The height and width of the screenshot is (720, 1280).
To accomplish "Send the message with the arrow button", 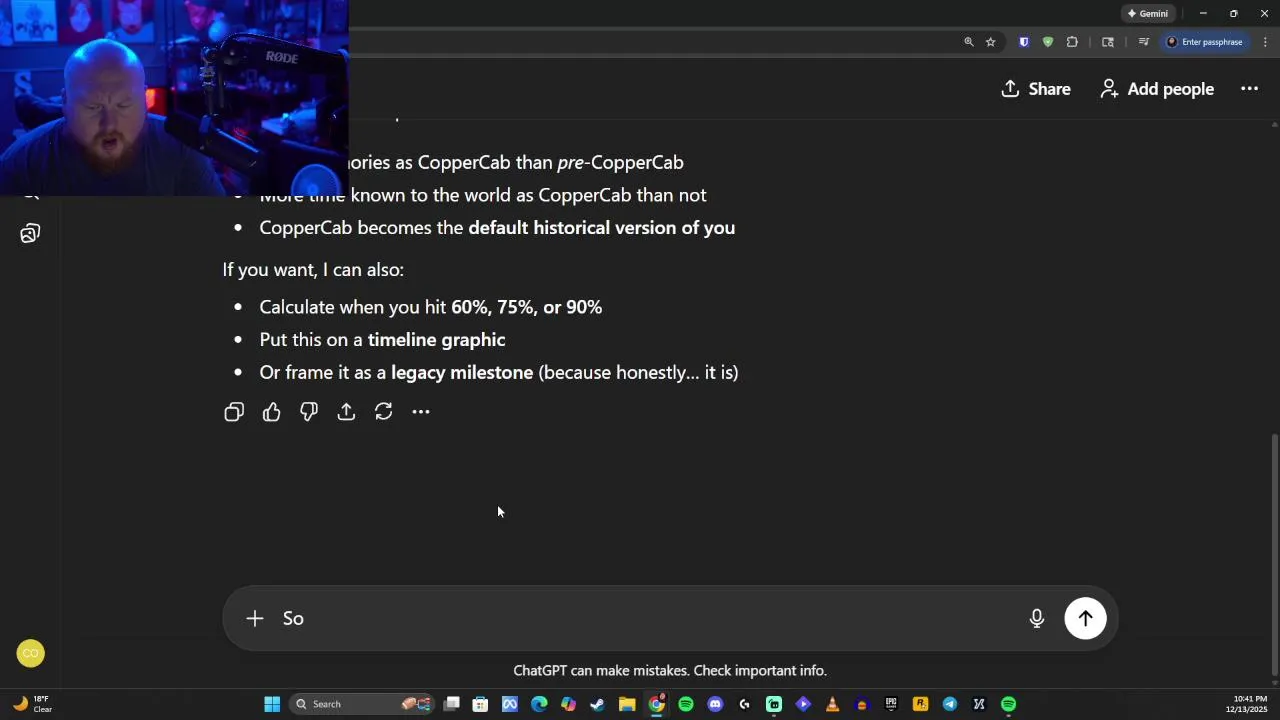I will tap(1085, 618).
